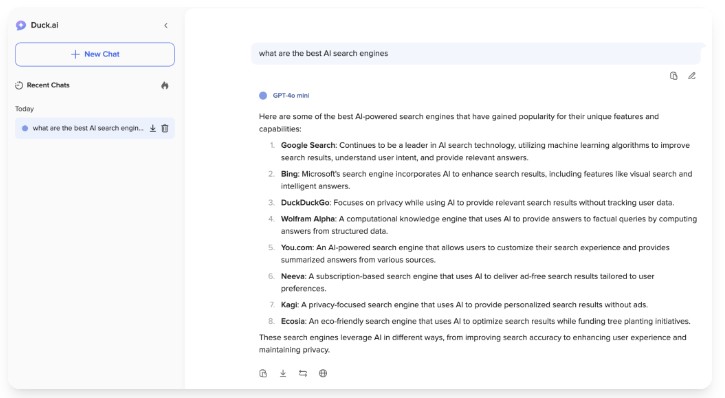Click the fire icon to clear recent chats
725x398 pixels.
(x=165, y=85)
